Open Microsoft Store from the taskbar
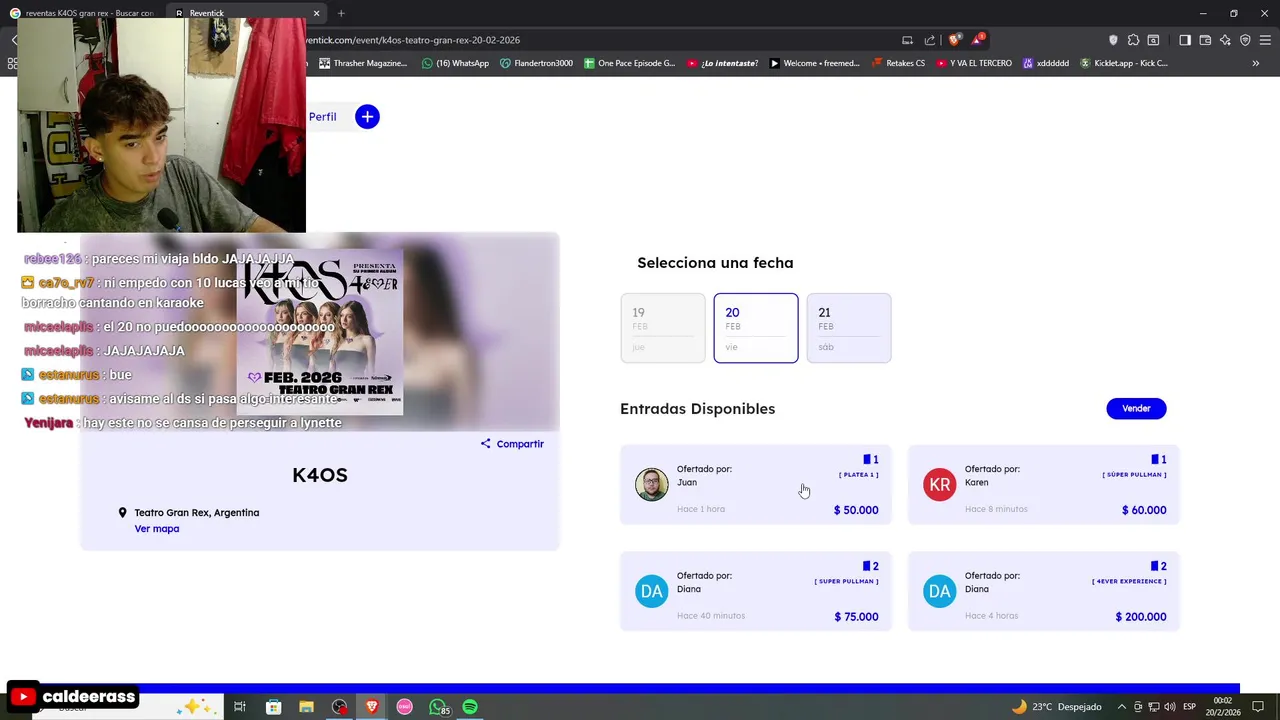The width and height of the screenshot is (1280, 720). [x=273, y=707]
